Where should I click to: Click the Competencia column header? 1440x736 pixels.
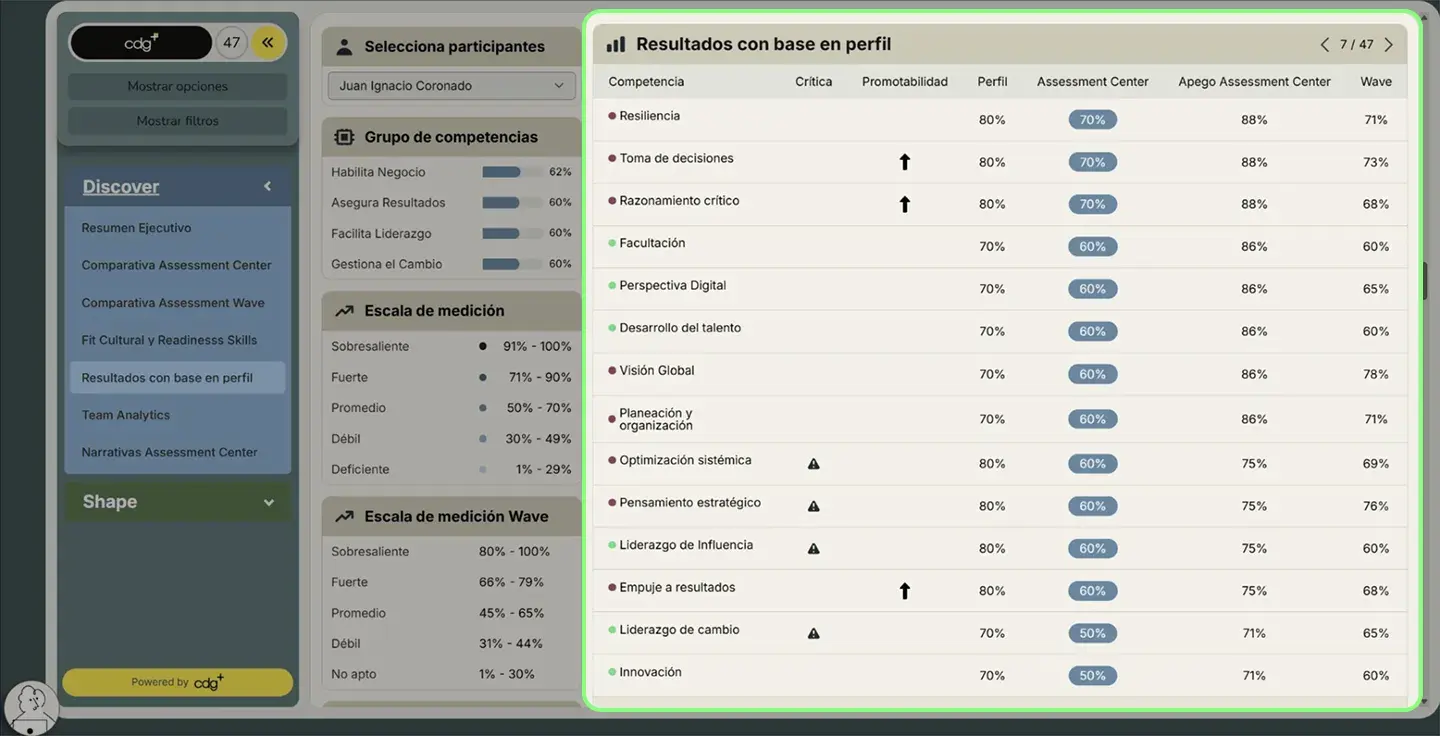click(646, 82)
